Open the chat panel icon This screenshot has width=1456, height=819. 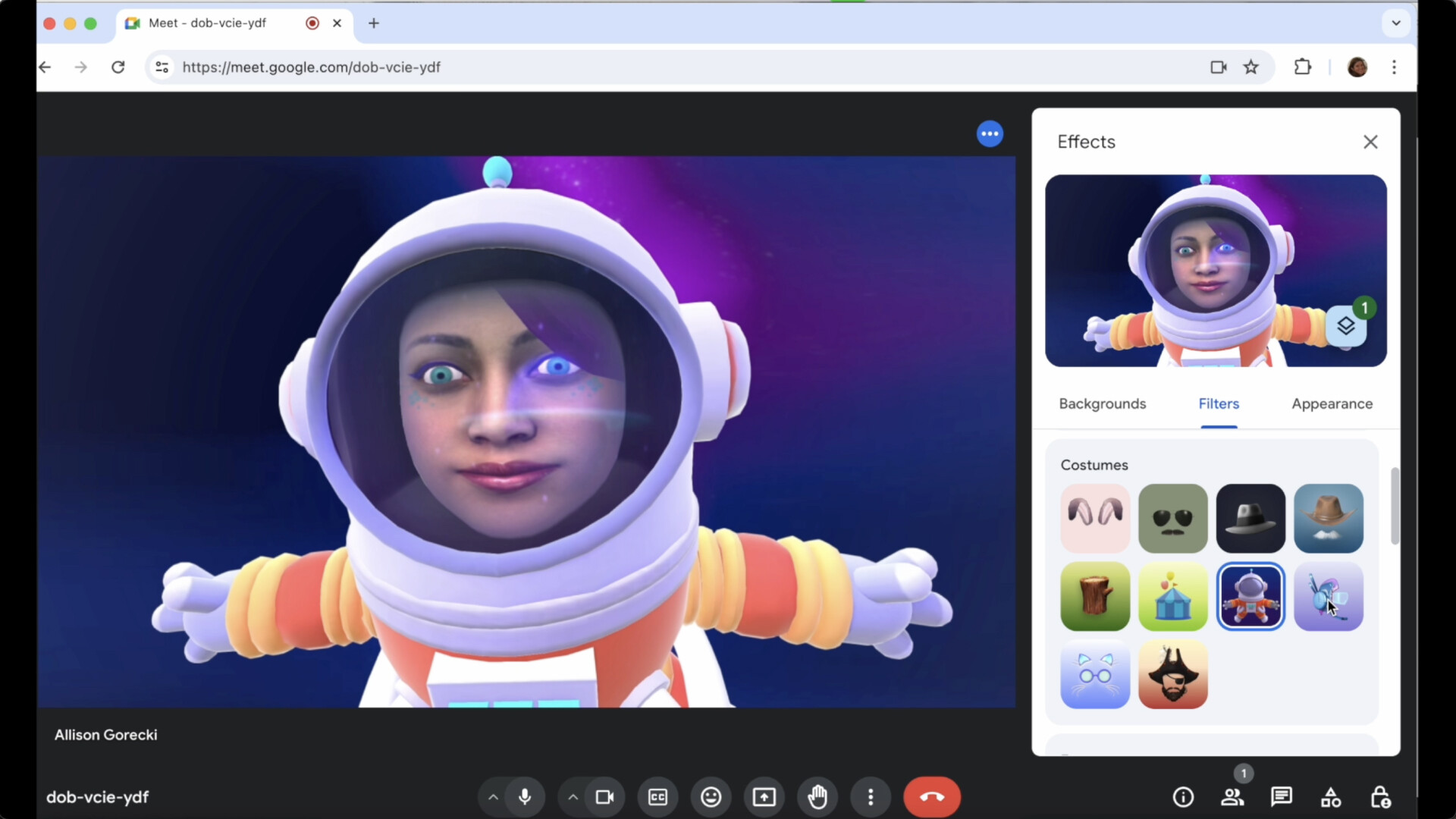1282,797
